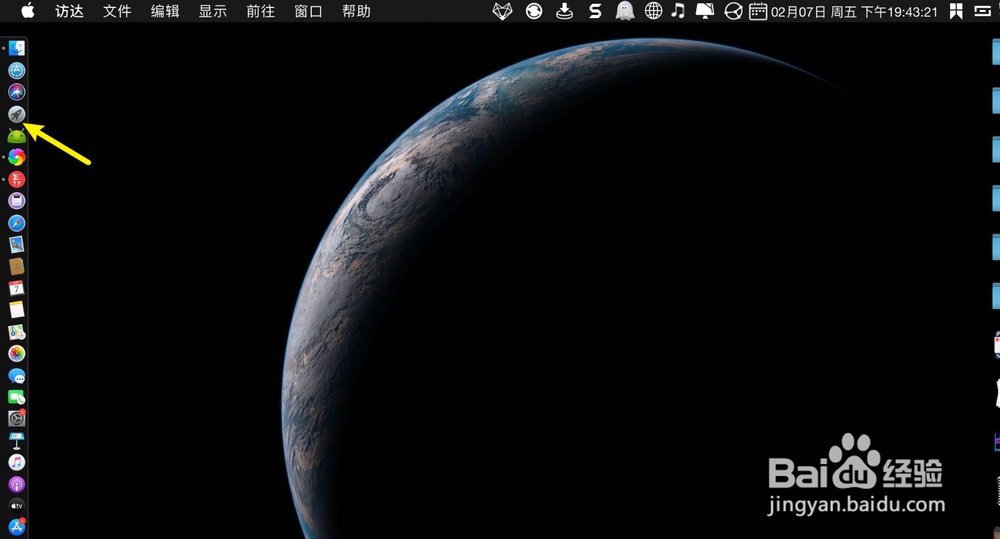Viewport: 1000px width, 539px height.
Task: Click the circular sync arrows status icon
Action: (534, 11)
